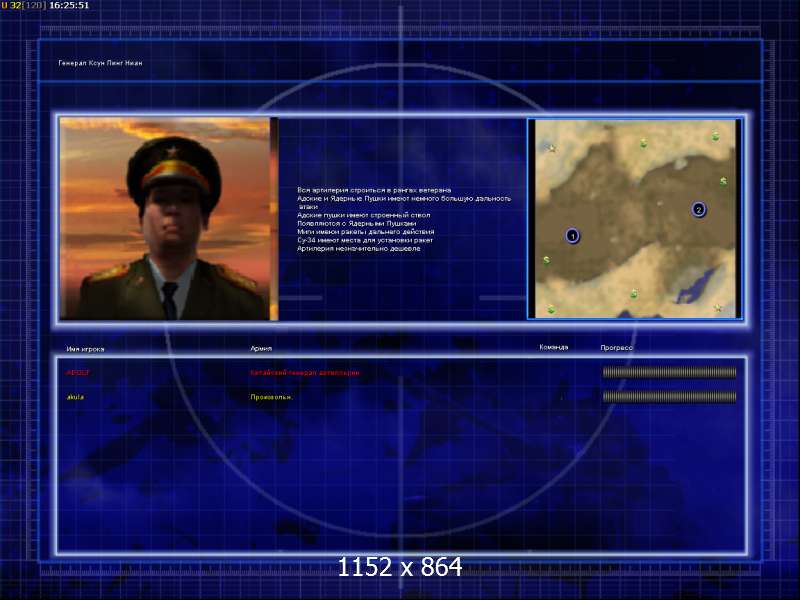Click the progress bar of the red player
The width and height of the screenshot is (800, 600).
pos(669,373)
